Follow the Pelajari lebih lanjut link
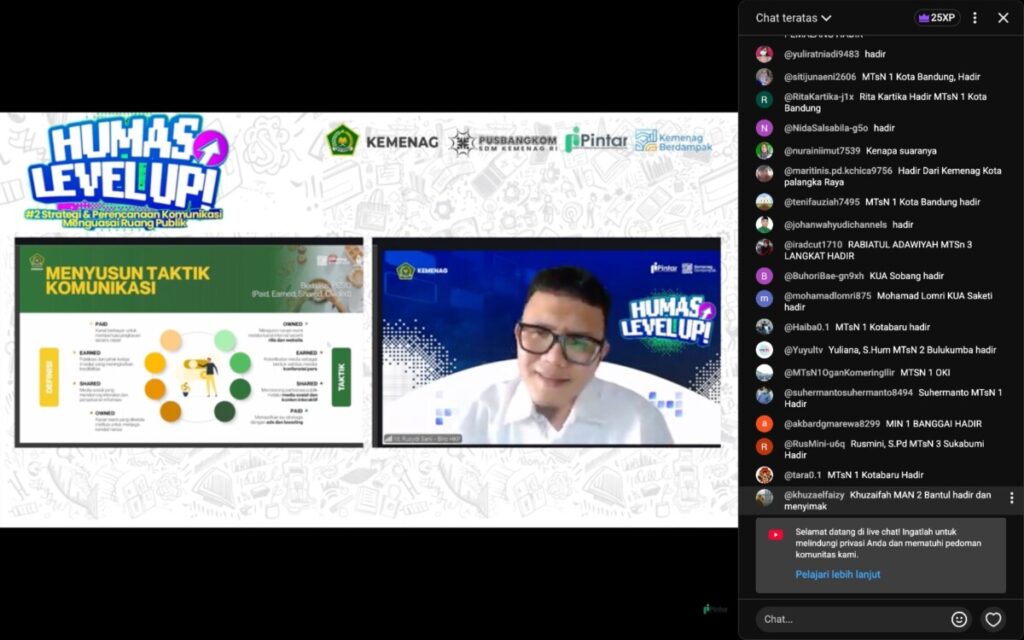This screenshot has width=1024, height=640. (838, 575)
